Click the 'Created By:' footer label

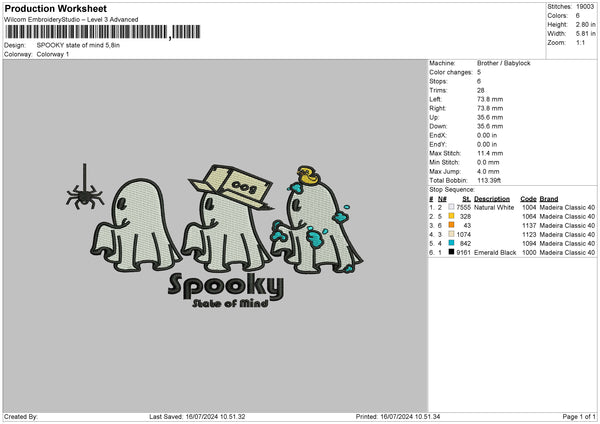click(x=21, y=417)
